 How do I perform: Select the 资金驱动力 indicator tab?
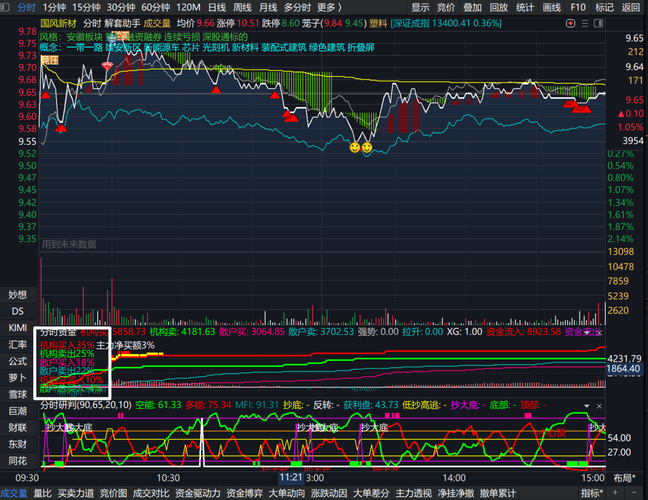pos(198,493)
